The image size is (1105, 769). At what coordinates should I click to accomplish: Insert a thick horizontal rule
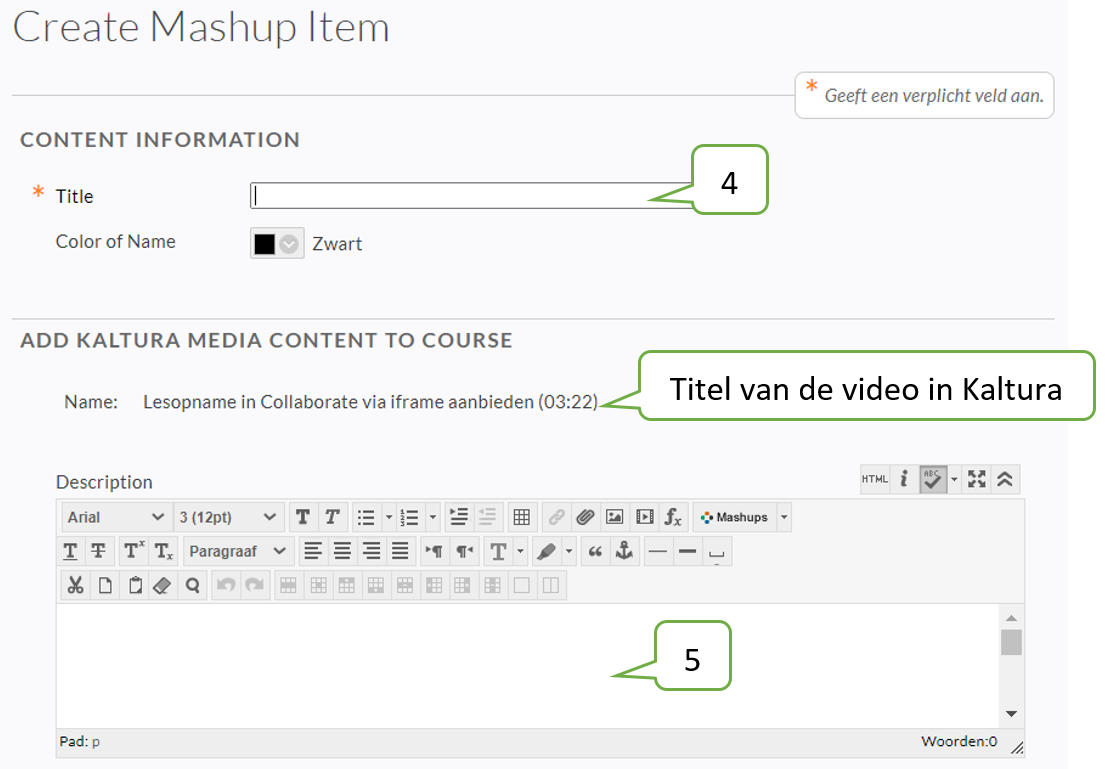coord(687,551)
